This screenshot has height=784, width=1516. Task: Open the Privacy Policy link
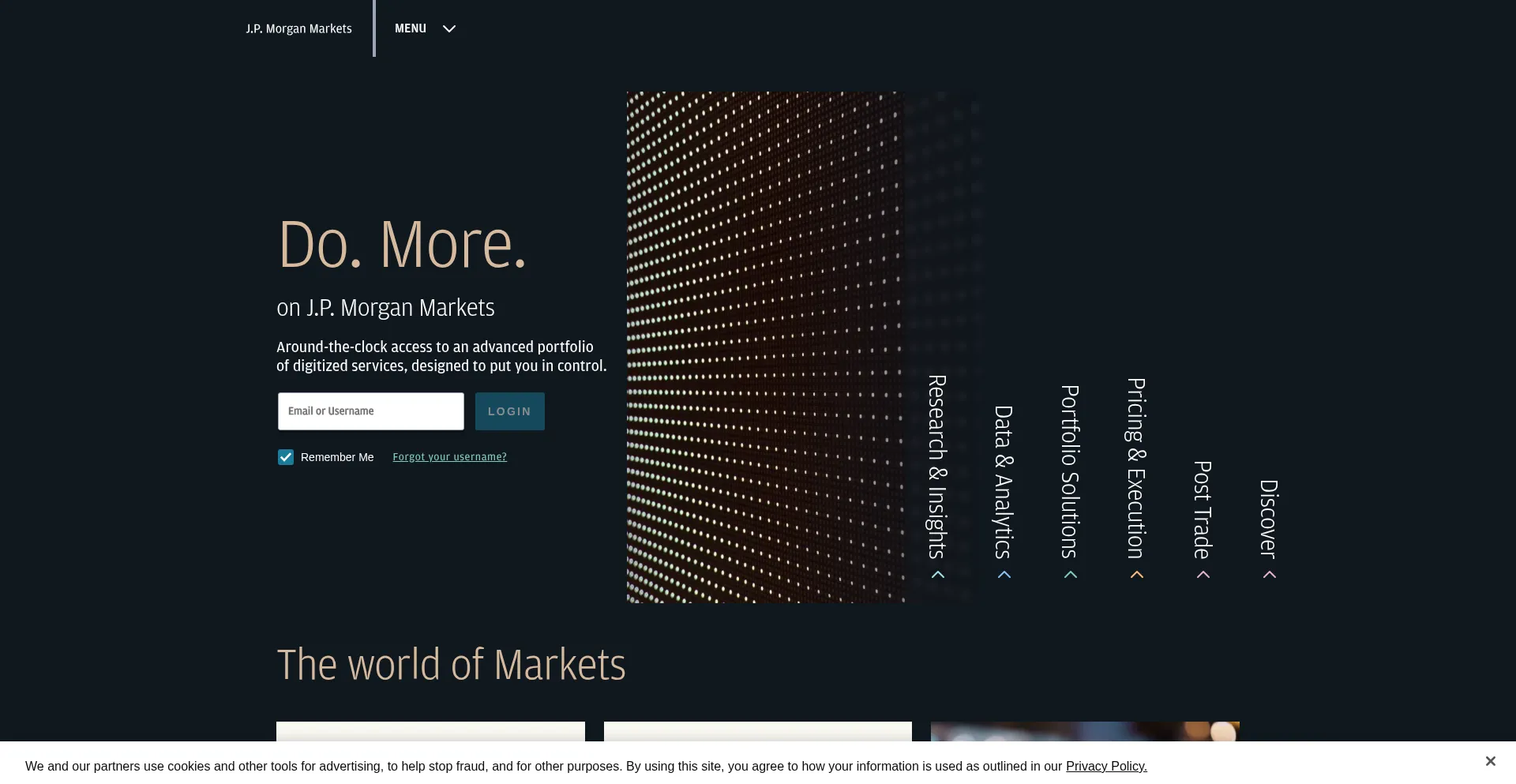(1106, 766)
